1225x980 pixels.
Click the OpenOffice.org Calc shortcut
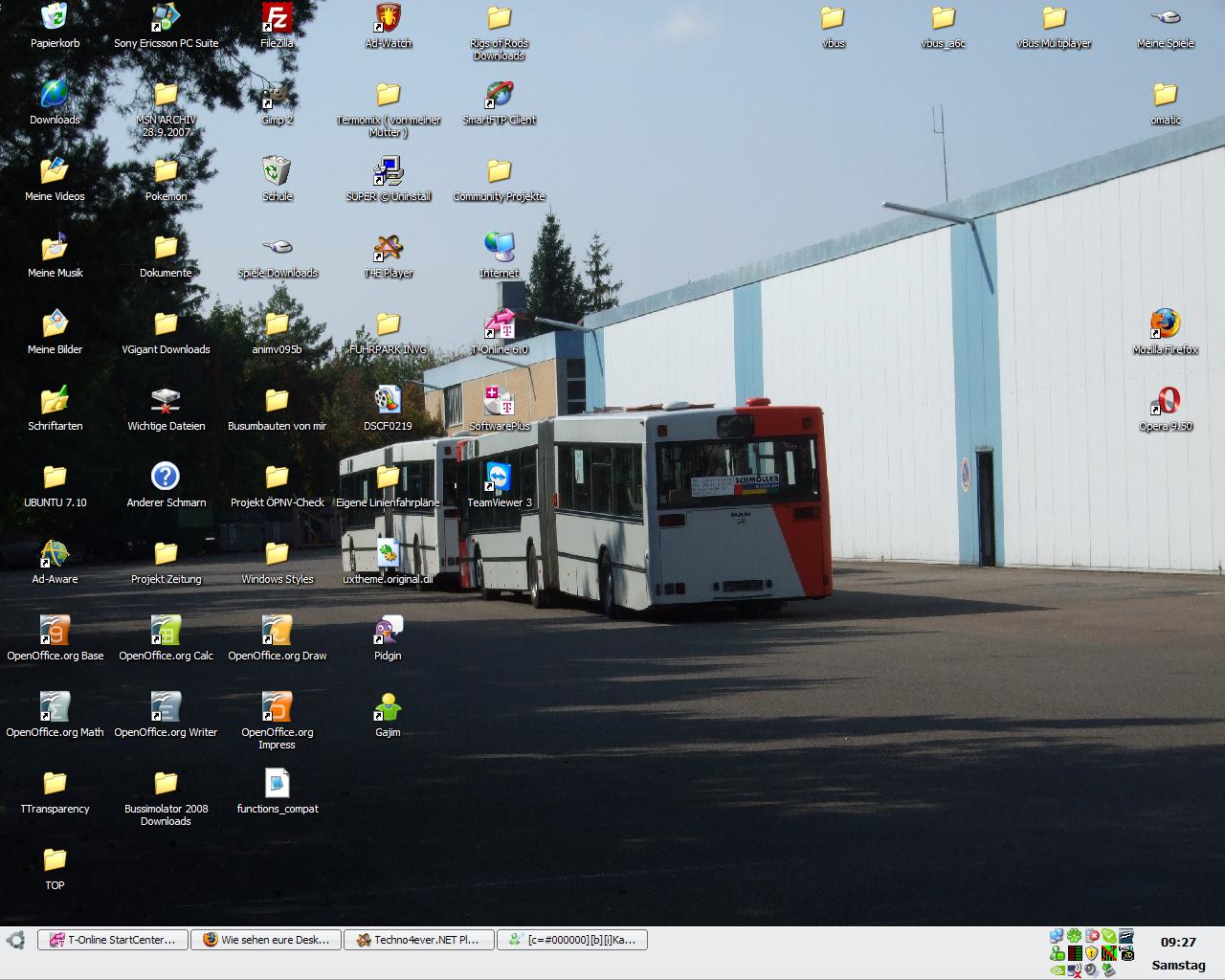click(x=166, y=631)
